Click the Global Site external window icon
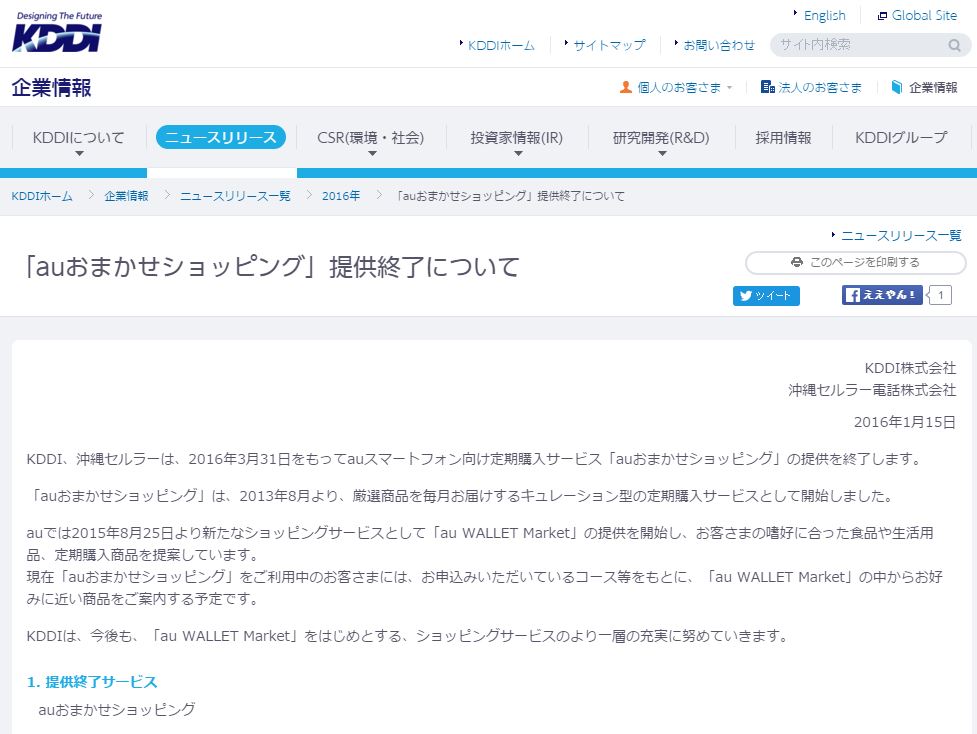977x734 pixels. (882, 16)
